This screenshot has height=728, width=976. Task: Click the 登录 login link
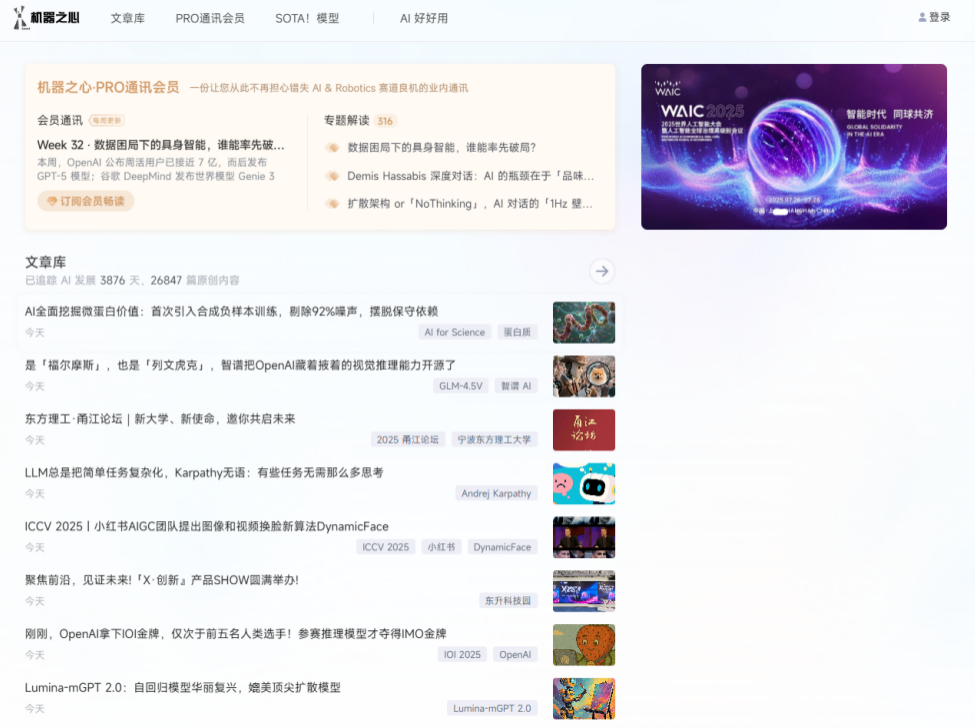(939, 17)
